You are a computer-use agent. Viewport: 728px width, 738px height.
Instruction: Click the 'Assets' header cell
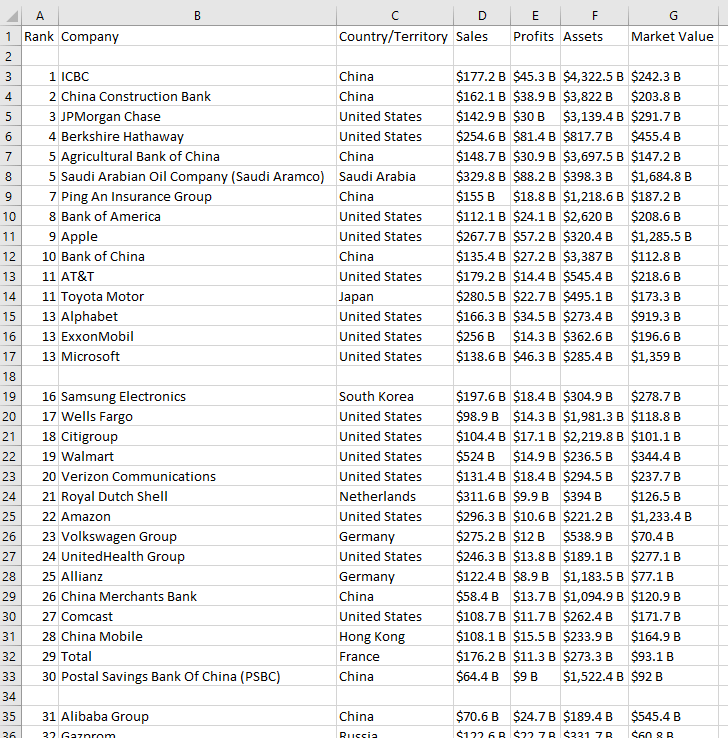coord(595,36)
